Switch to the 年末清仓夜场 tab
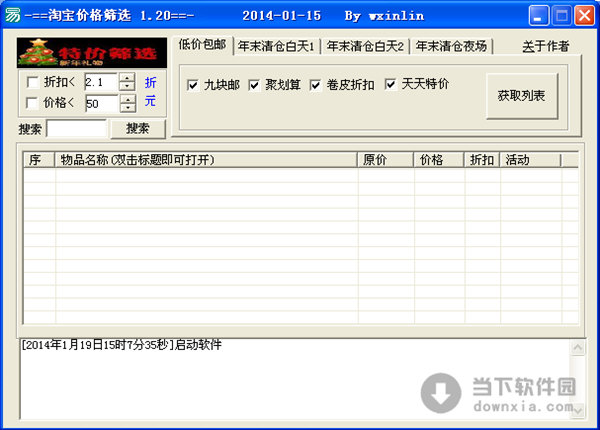 [x=452, y=46]
